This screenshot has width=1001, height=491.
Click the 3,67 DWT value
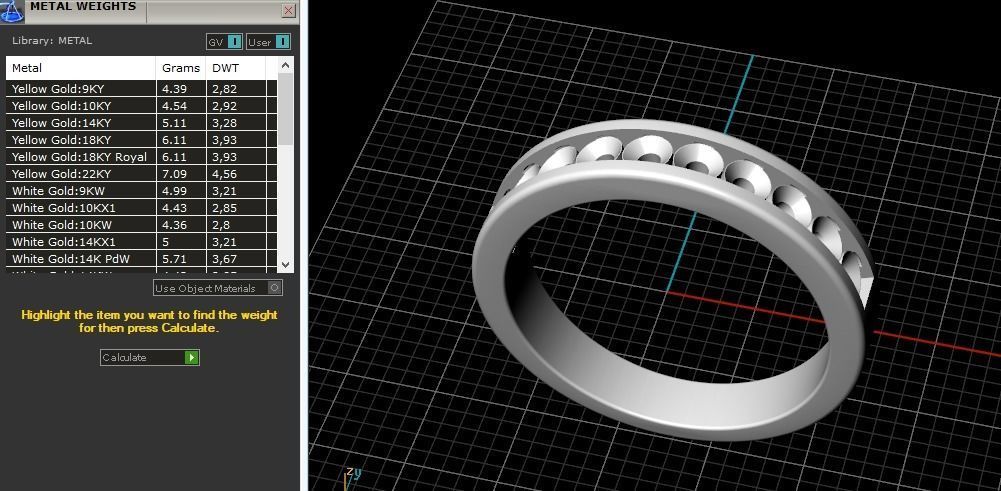click(x=224, y=259)
